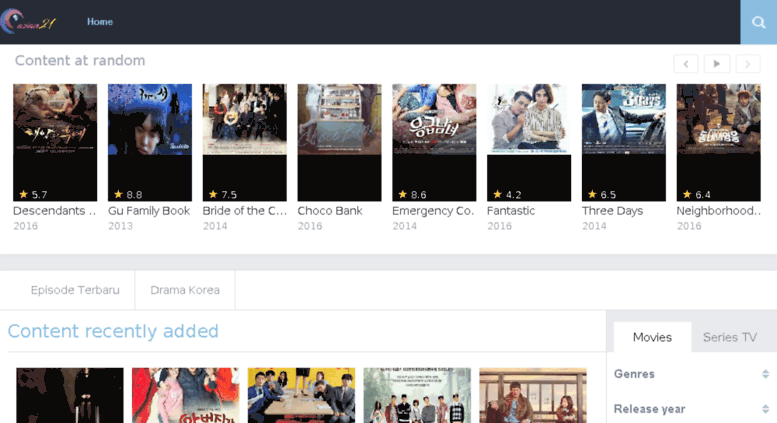Click the 7.5 star rating
This screenshot has height=423, width=777.
pyautogui.click(x=223, y=195)
